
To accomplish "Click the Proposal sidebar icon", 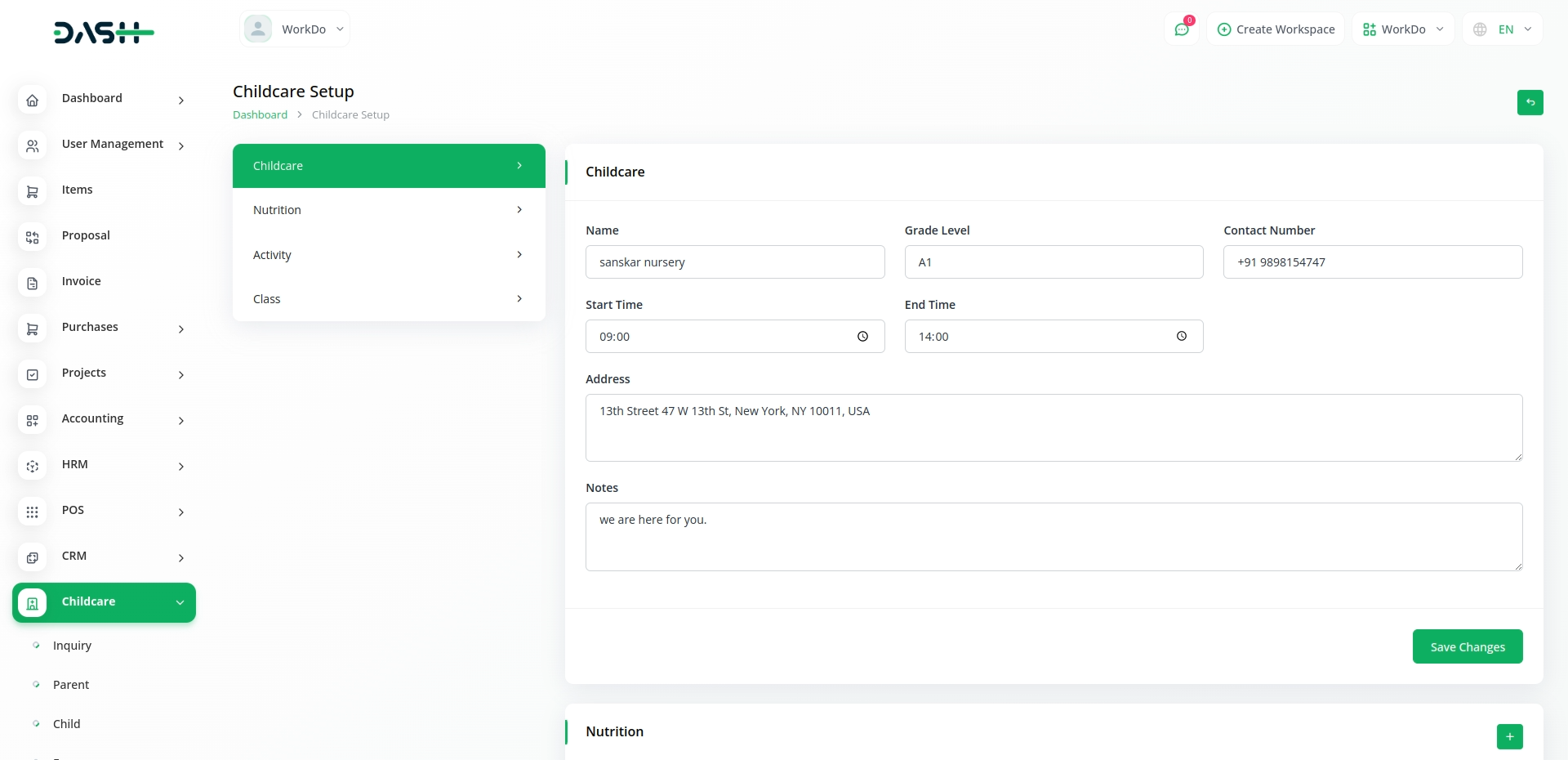I will coord(33,237).
